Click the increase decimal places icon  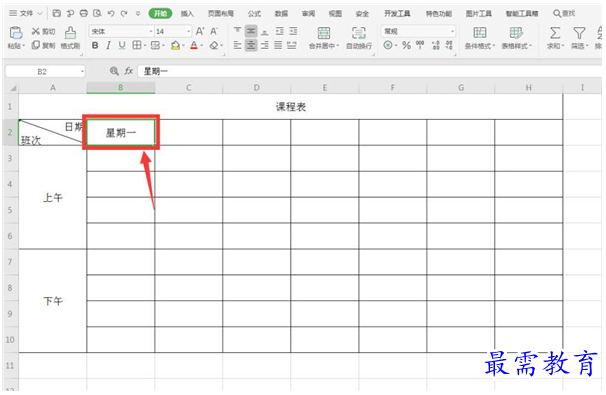(436, 46)
